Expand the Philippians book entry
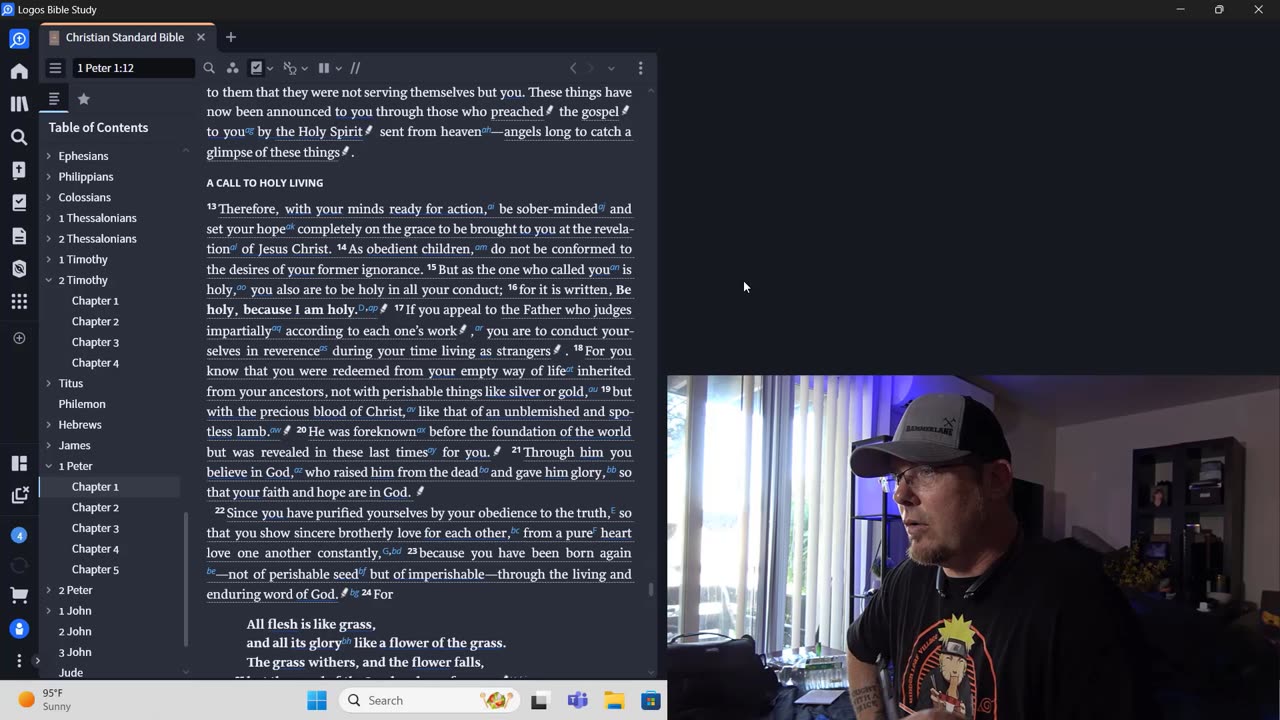Screen dimensions: 1280x720 [48, 177]
